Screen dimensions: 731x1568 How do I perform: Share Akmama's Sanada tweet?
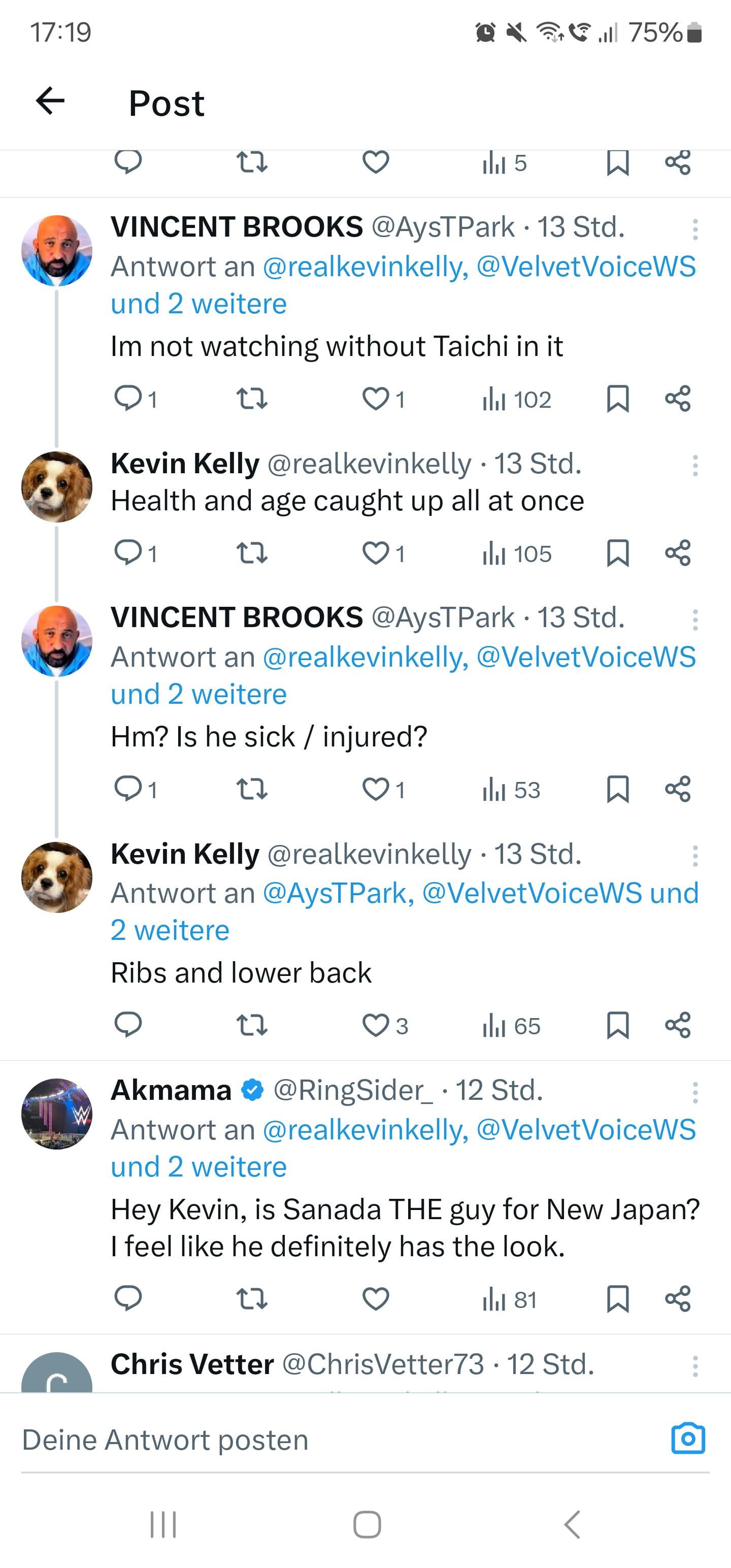click(677, 1299)
